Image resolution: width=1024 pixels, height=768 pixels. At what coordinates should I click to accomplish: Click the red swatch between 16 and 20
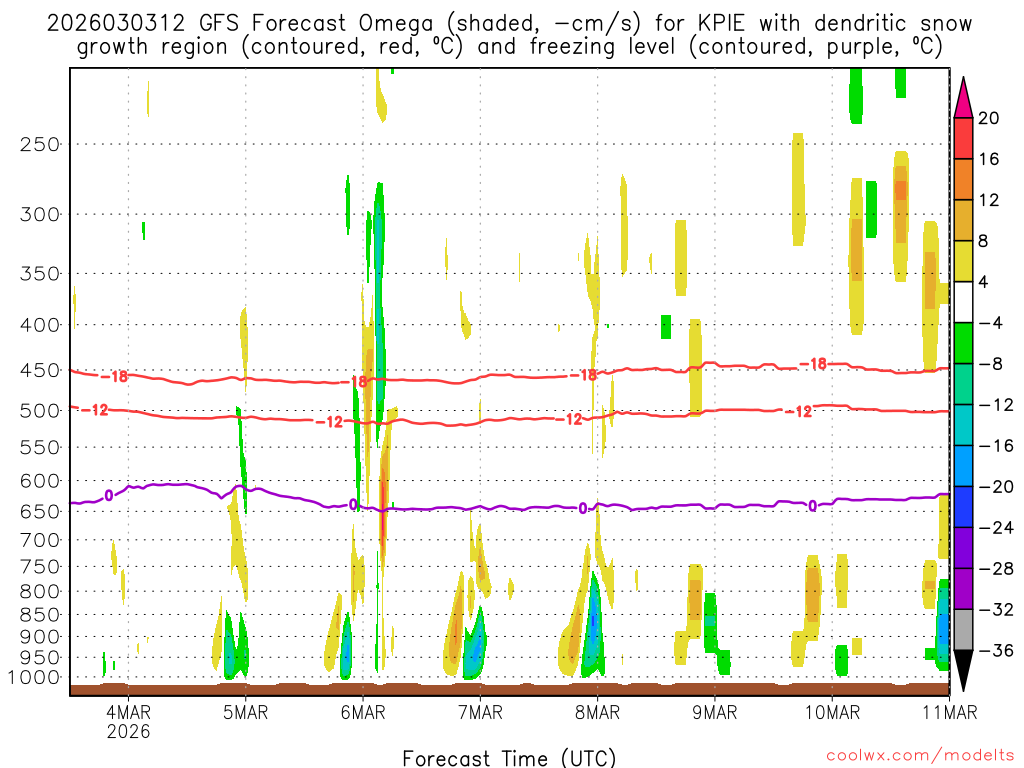[x=963, y=138]
